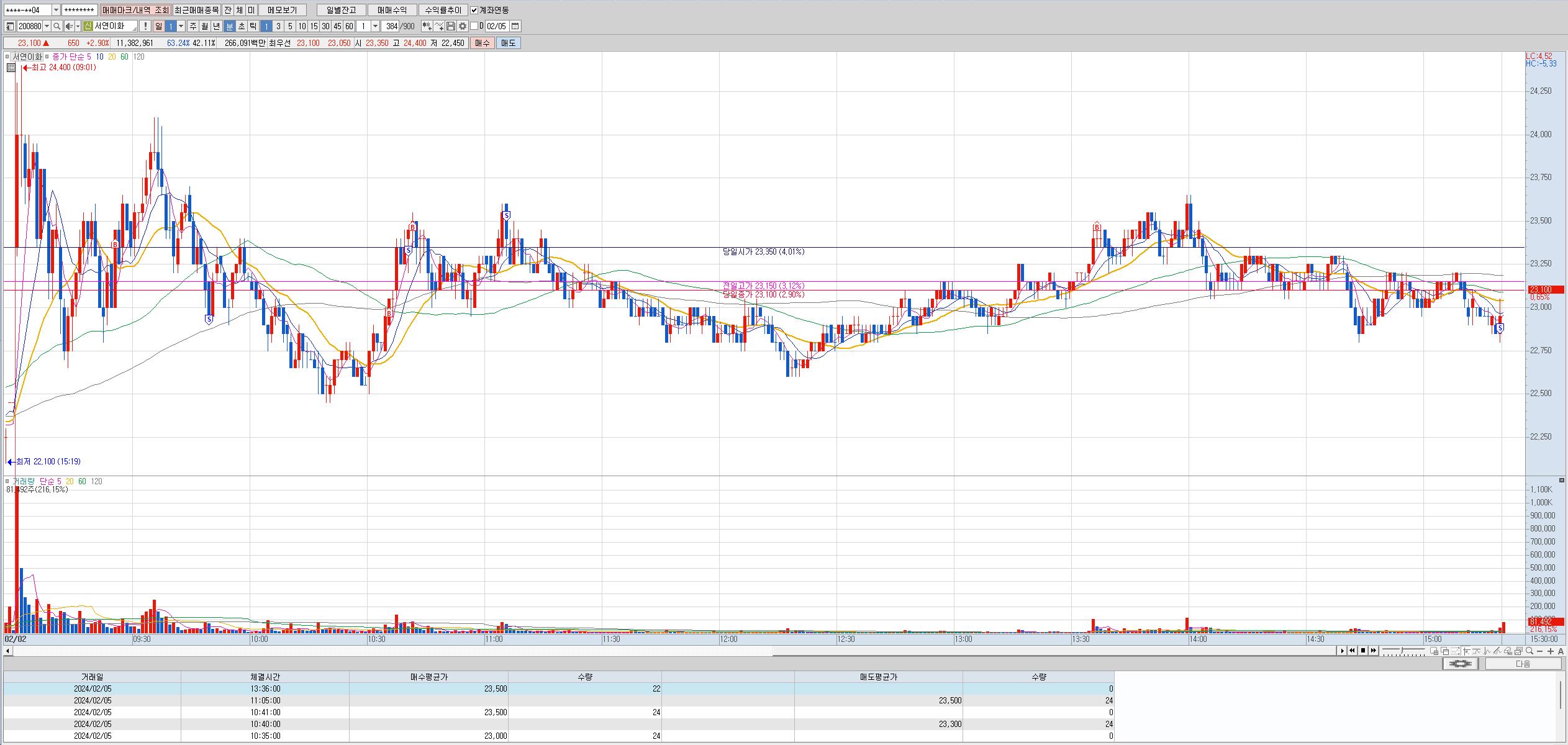Open the minute interval value dropdown

pos(375,26)
